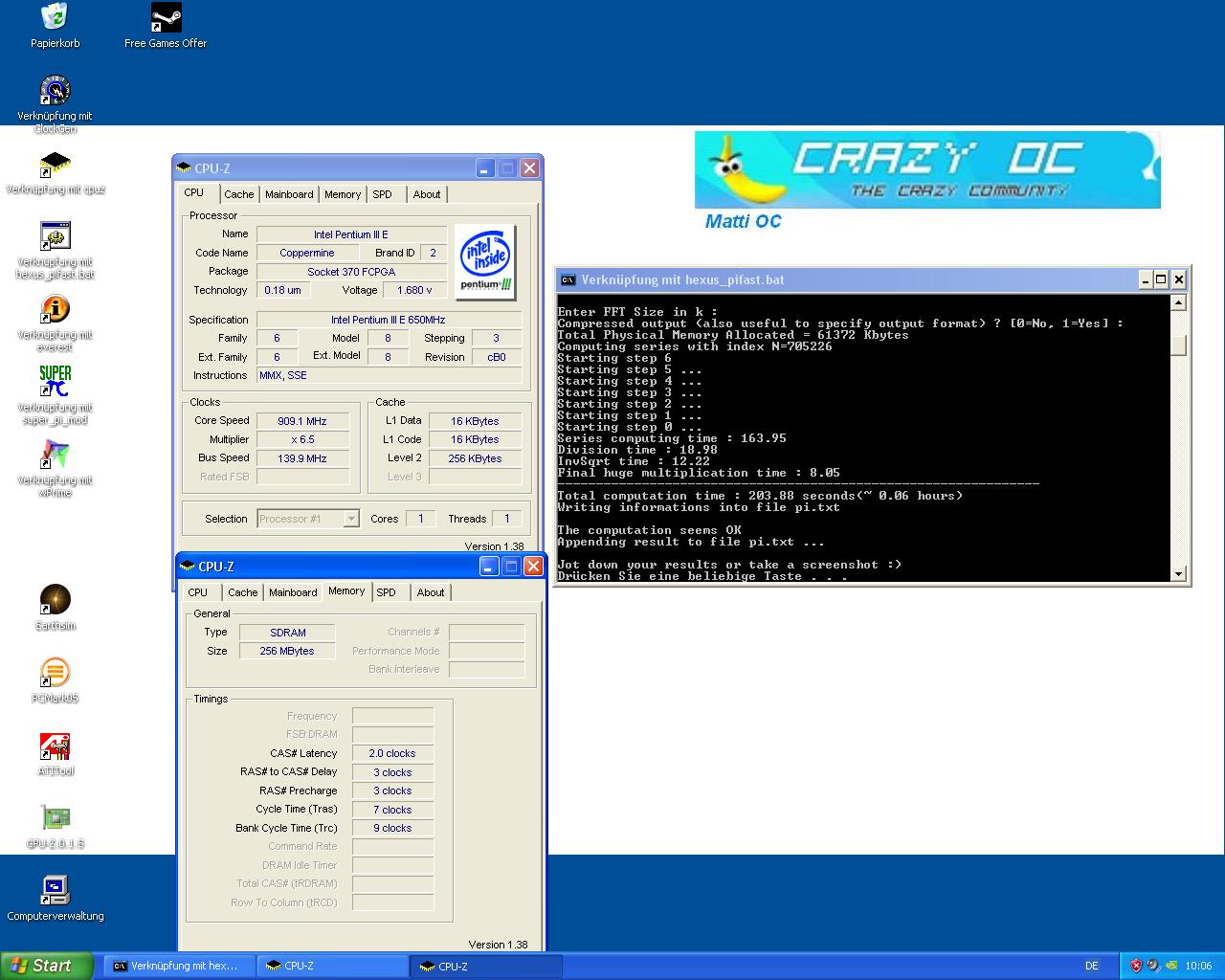Screen dimensions: 1225x980
Task: Click the 1.680 v voltage value
Action: coord(414,290)
